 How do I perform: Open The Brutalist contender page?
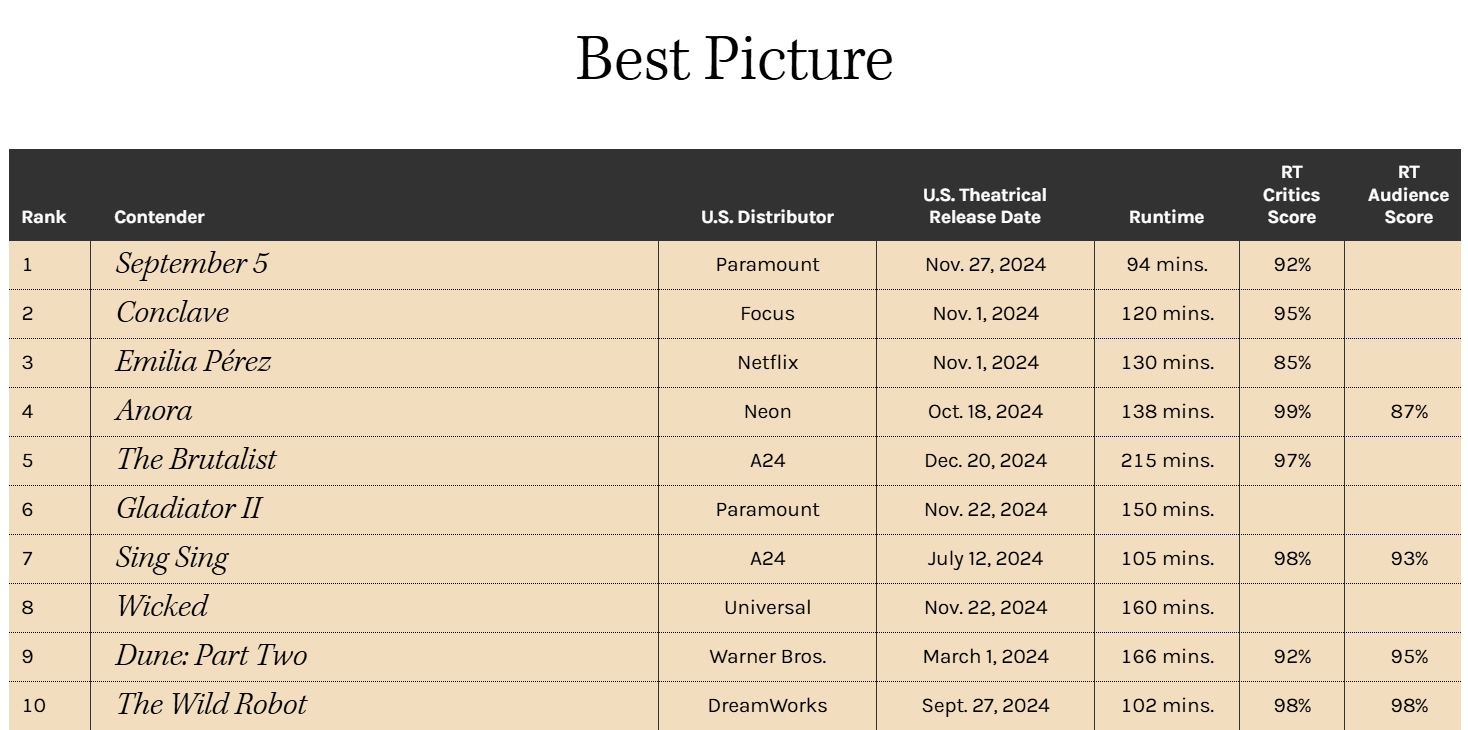coord(196,459)
